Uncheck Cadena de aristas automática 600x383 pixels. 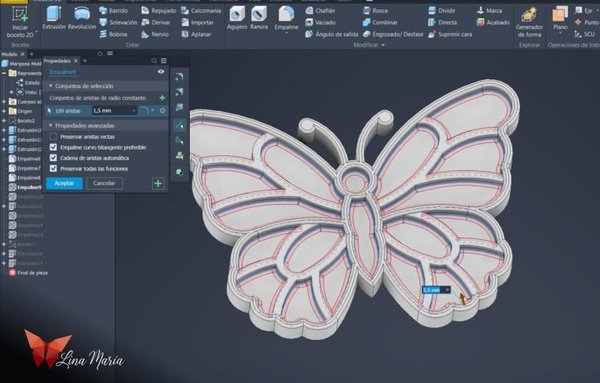coord(53,158)
